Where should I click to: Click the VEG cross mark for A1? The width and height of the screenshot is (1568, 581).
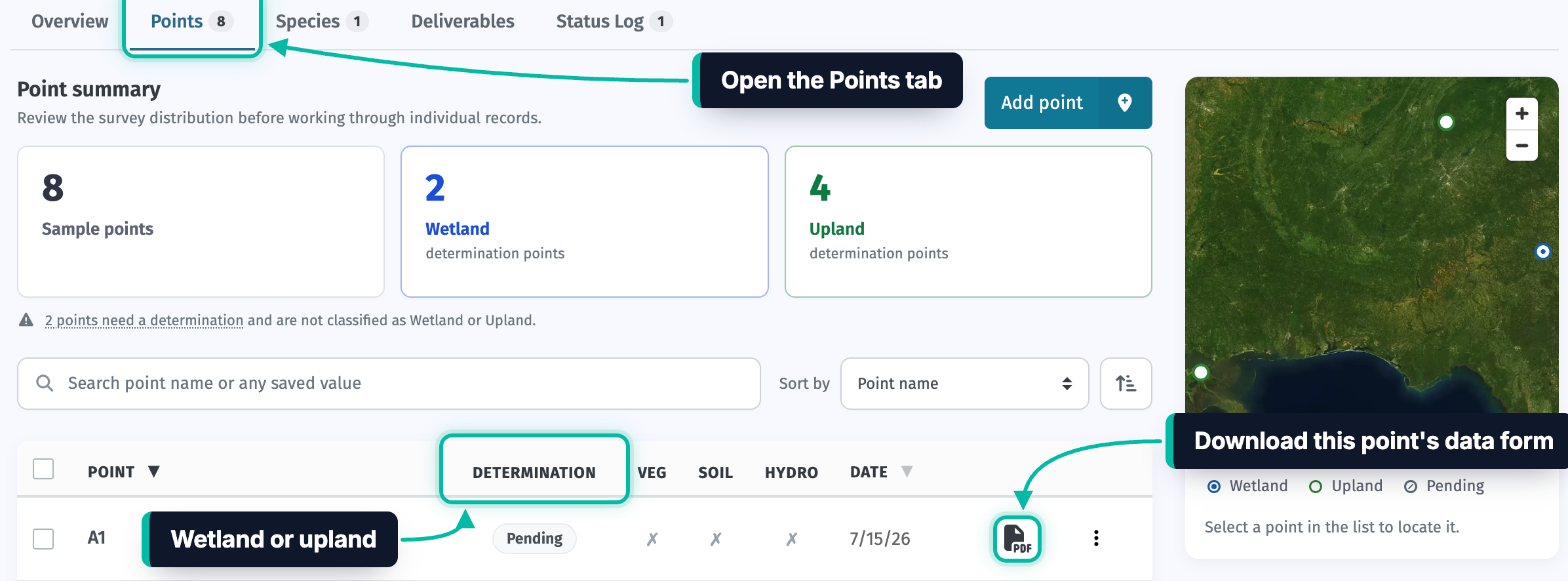[652, 539]
